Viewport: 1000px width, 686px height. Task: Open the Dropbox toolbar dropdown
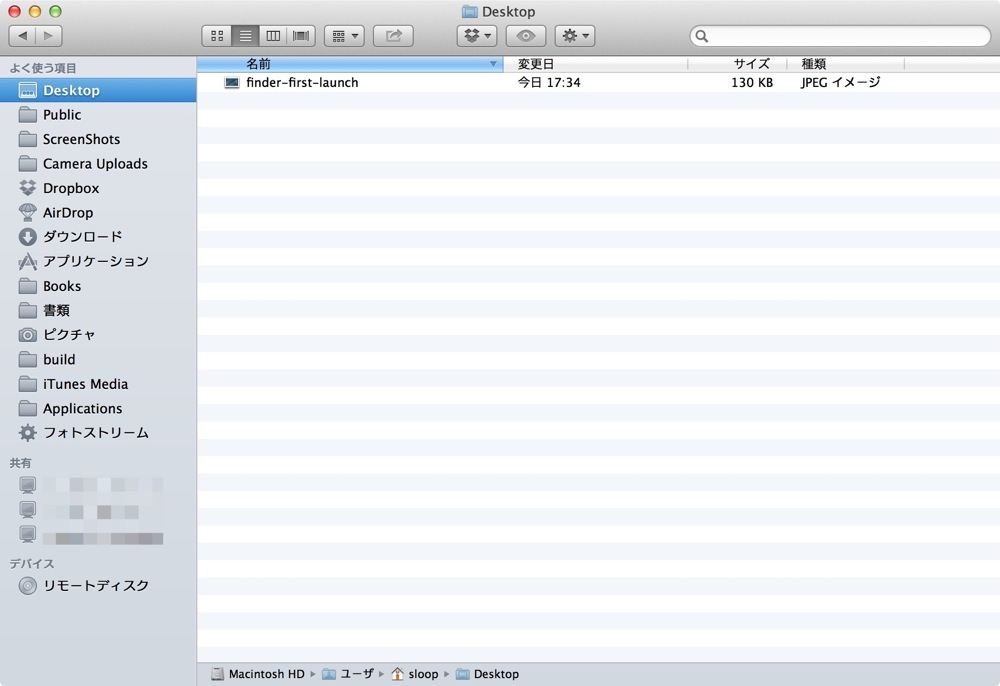tap(477, 36)
